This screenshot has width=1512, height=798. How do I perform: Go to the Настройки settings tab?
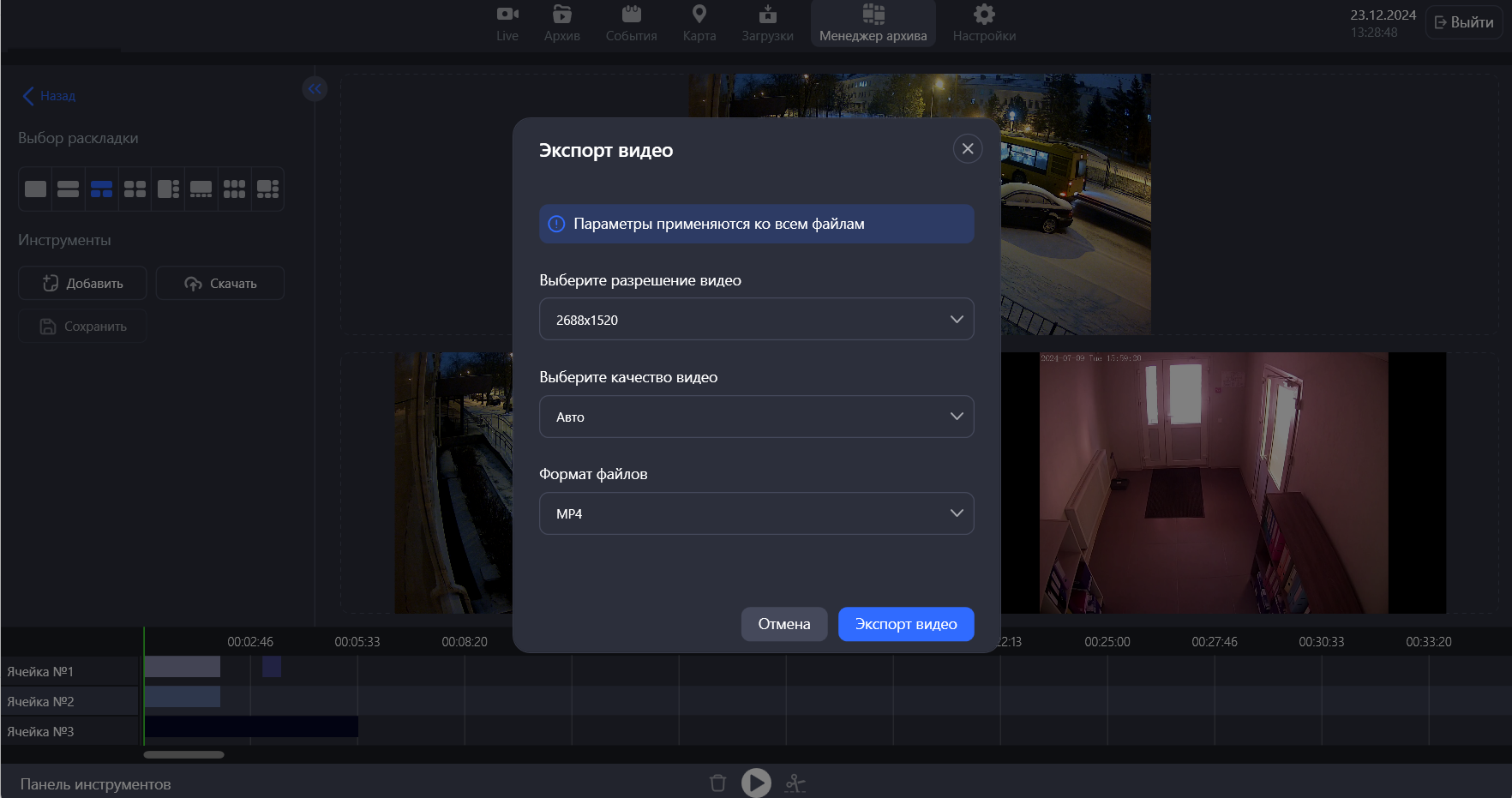pos(984,23)
